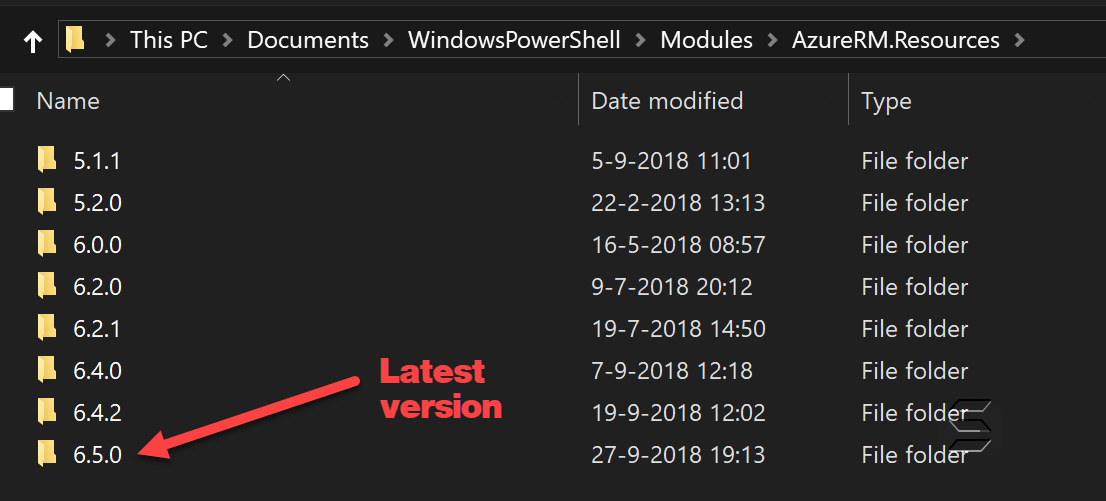
Task: Select the 6.2.0 folder icon
Action: tap(47, 286)
